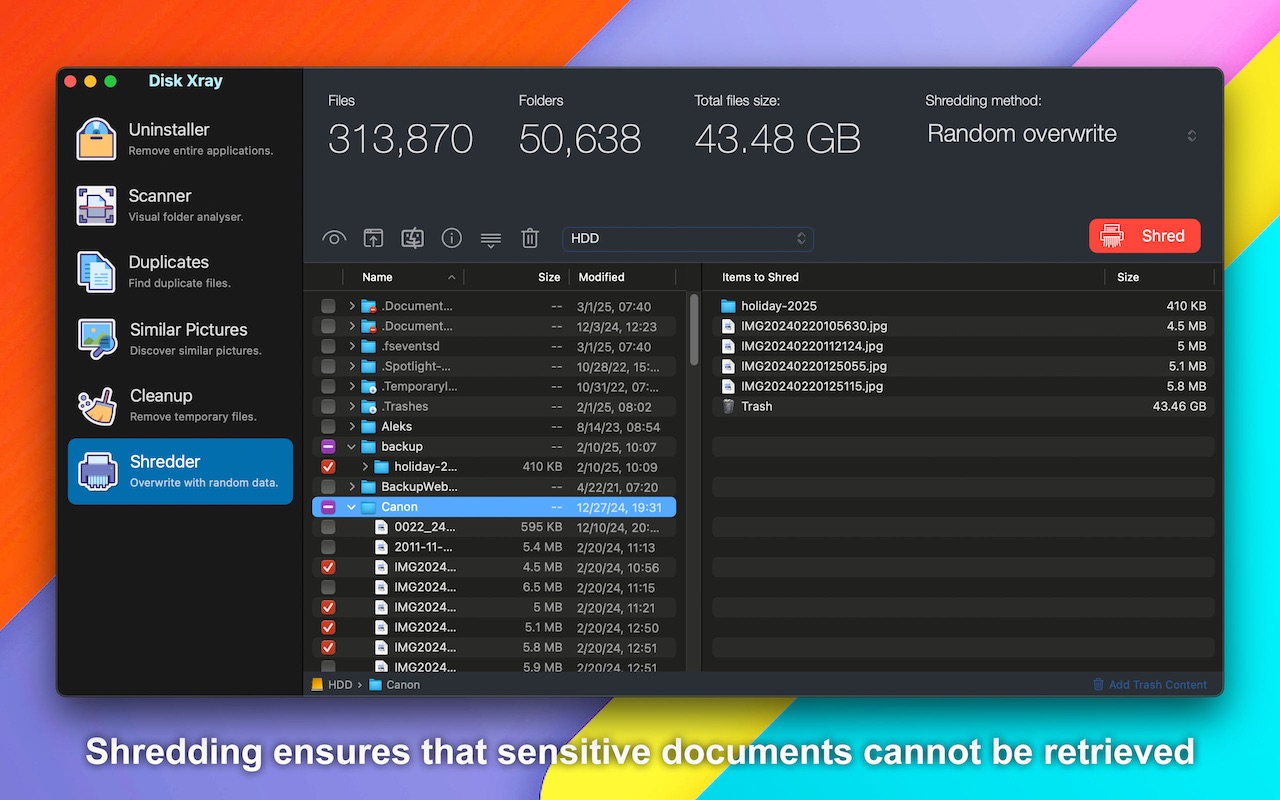The width and height of the screenshot is (1280, 800).
Task: Select the Shredder section in the sidebar
Action: [x=180, y=471]
